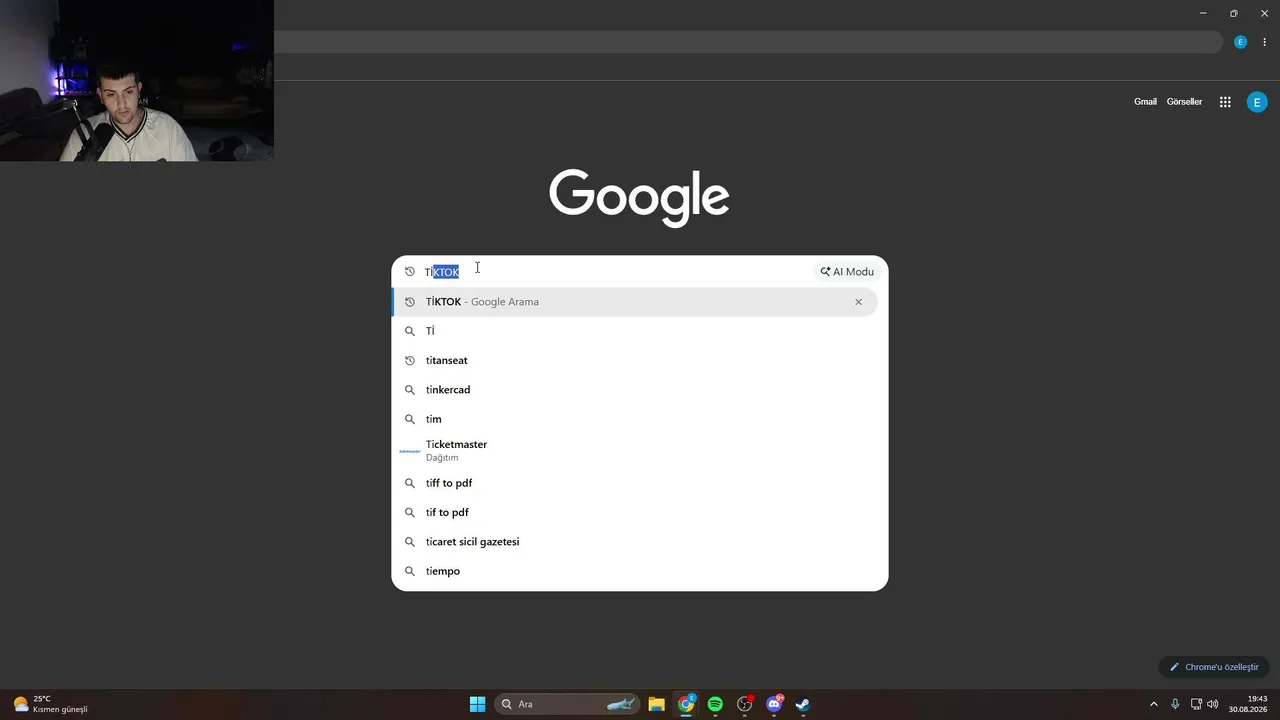Open AI Modu in the search box
The image size is (1280, 720).
tap(847, 272)
